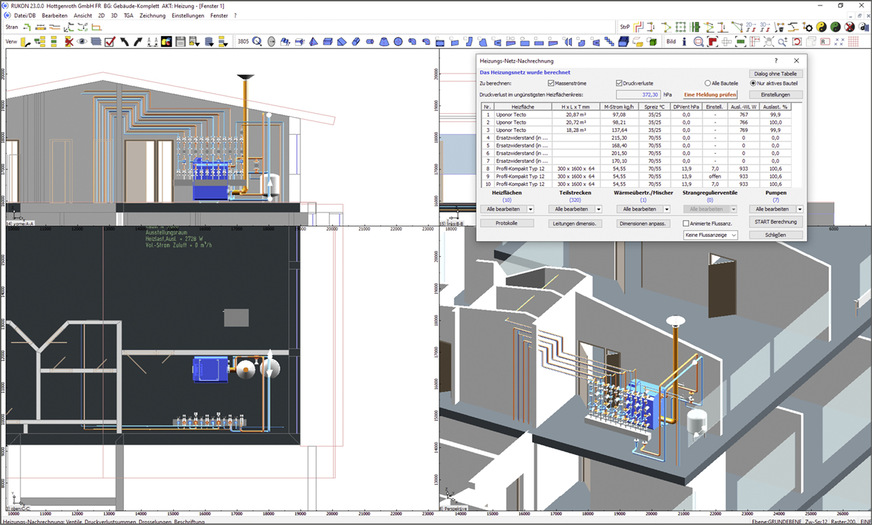Viewport: 872px width, 525px height.
Task: Click the crossed-out red yin-yang icon
Action: point(849,27)
